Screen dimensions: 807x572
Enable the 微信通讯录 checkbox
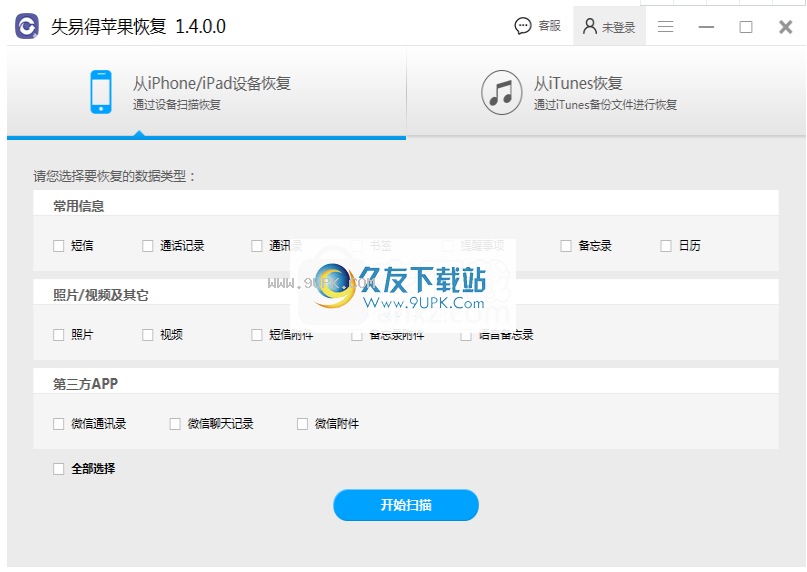59,424
